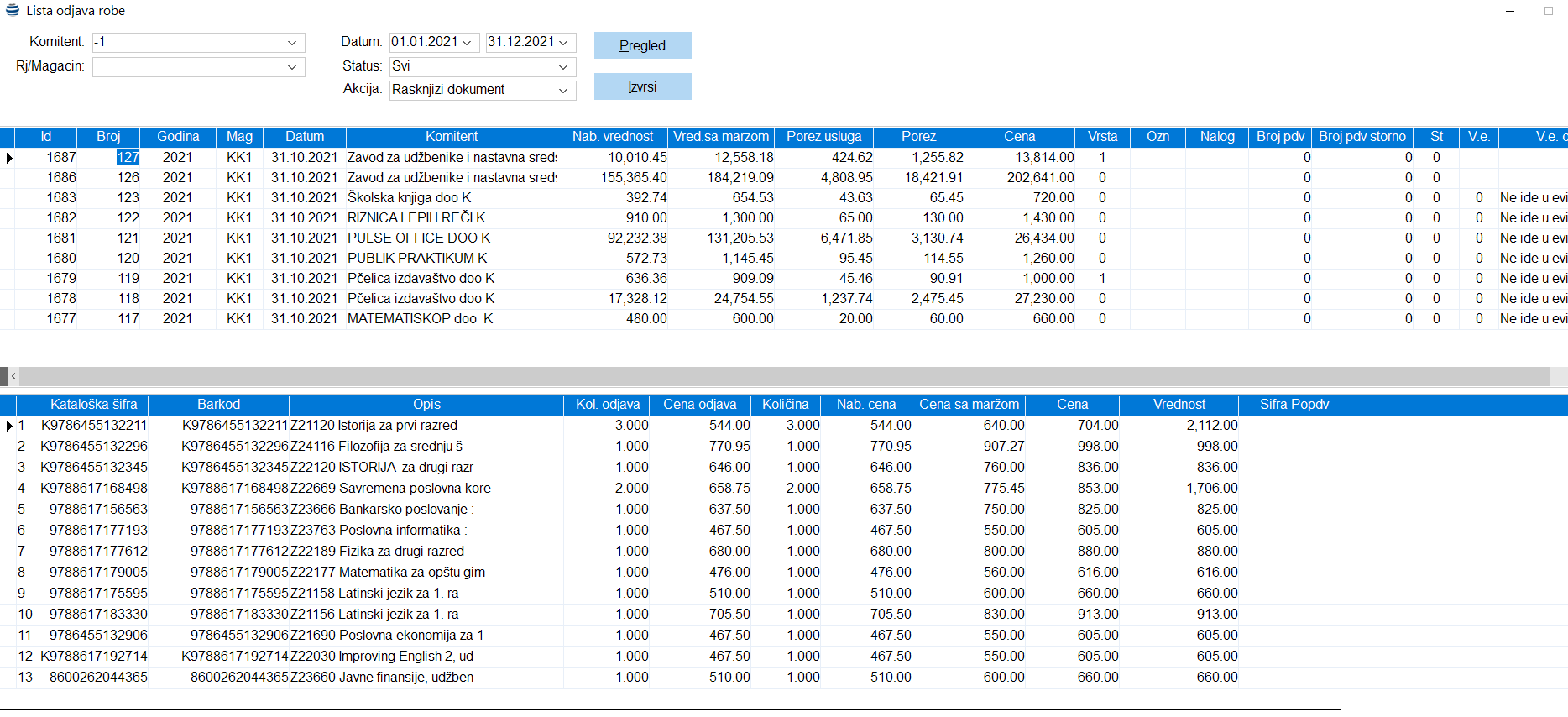Screen dimensions: 1568x717
Task: Click the Nab. vrednost column header
Action: point(612,137)
